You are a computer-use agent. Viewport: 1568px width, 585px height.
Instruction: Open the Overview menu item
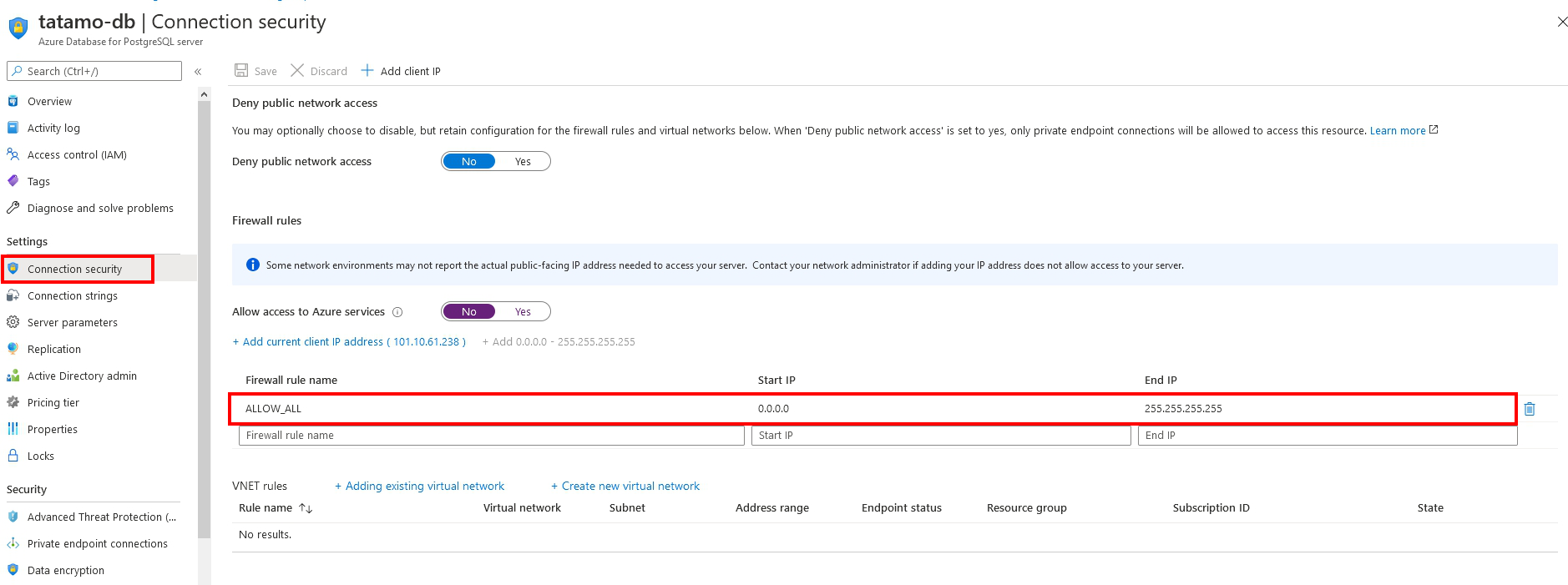49,101
